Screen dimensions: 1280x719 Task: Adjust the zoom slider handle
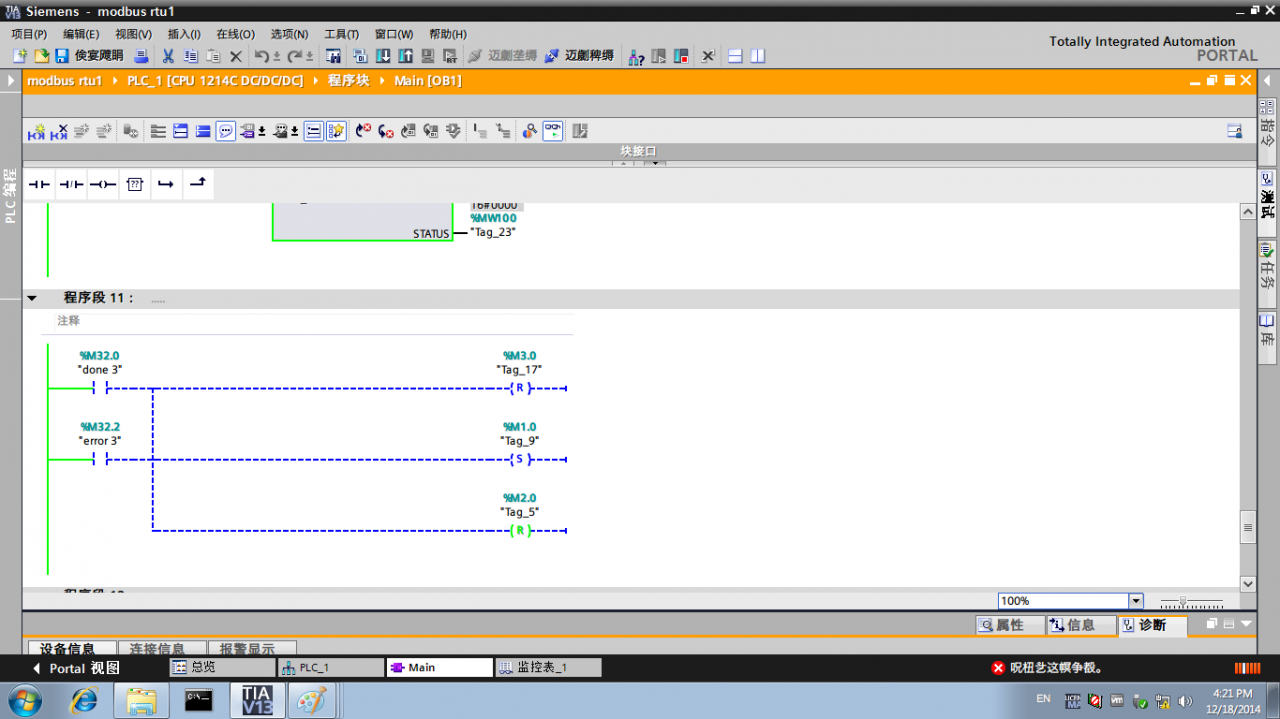(1183, 602)
